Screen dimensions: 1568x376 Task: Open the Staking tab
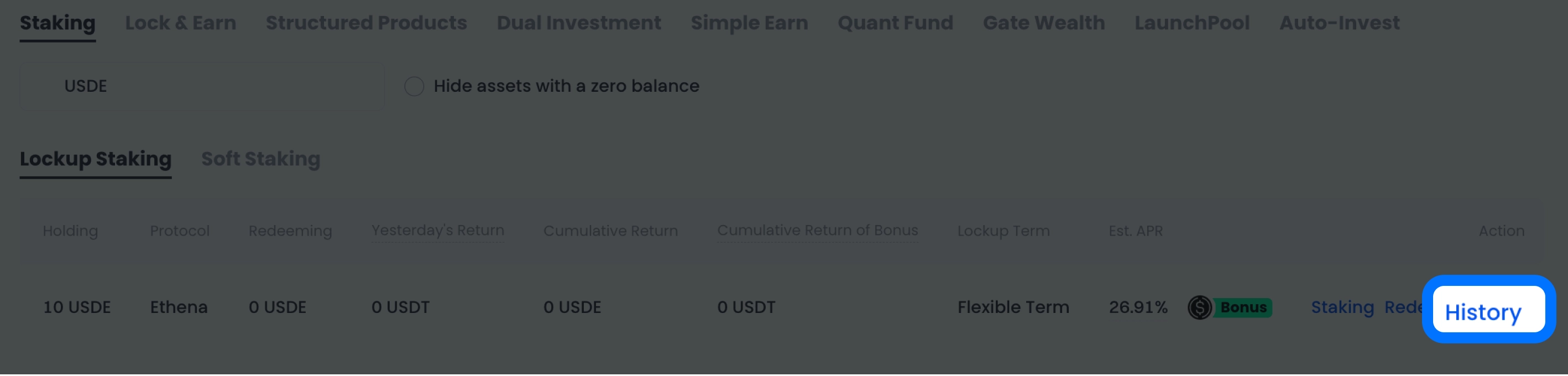tap(57, 23)
